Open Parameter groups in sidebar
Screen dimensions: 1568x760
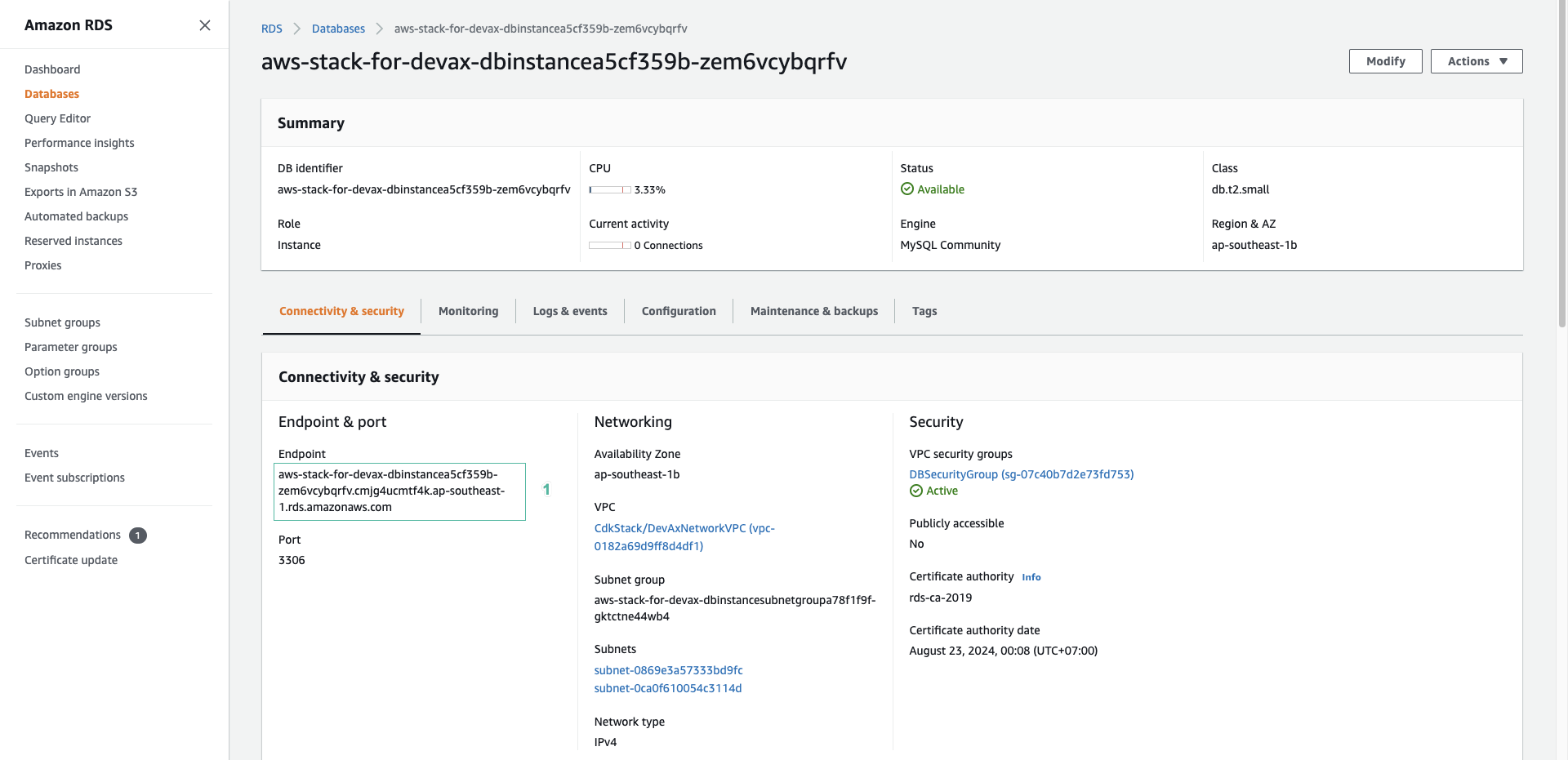point(71,347)
